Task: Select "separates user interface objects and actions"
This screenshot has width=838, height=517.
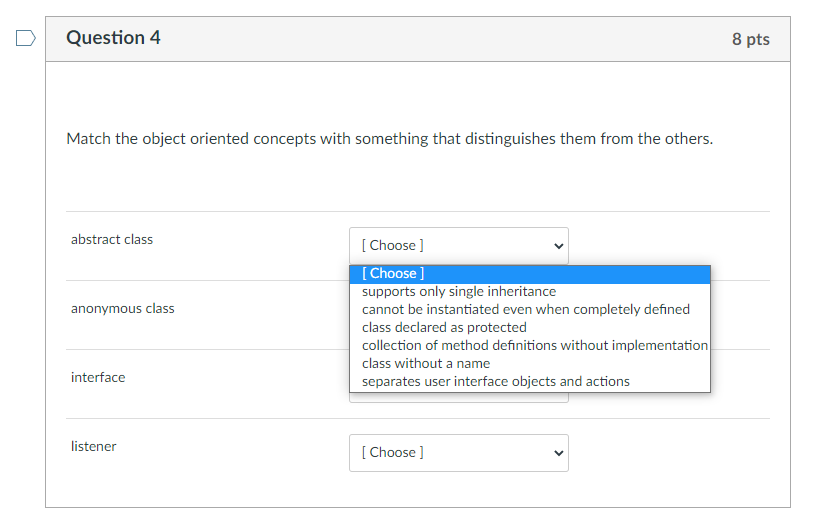Action: [x=496, y=381]
